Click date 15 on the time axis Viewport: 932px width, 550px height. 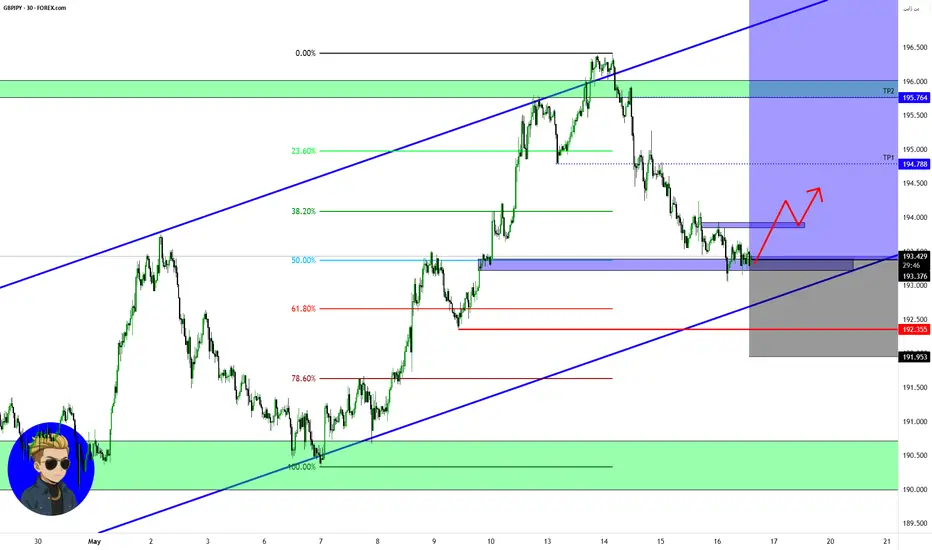pyautogui.click(x=660, y=542)
